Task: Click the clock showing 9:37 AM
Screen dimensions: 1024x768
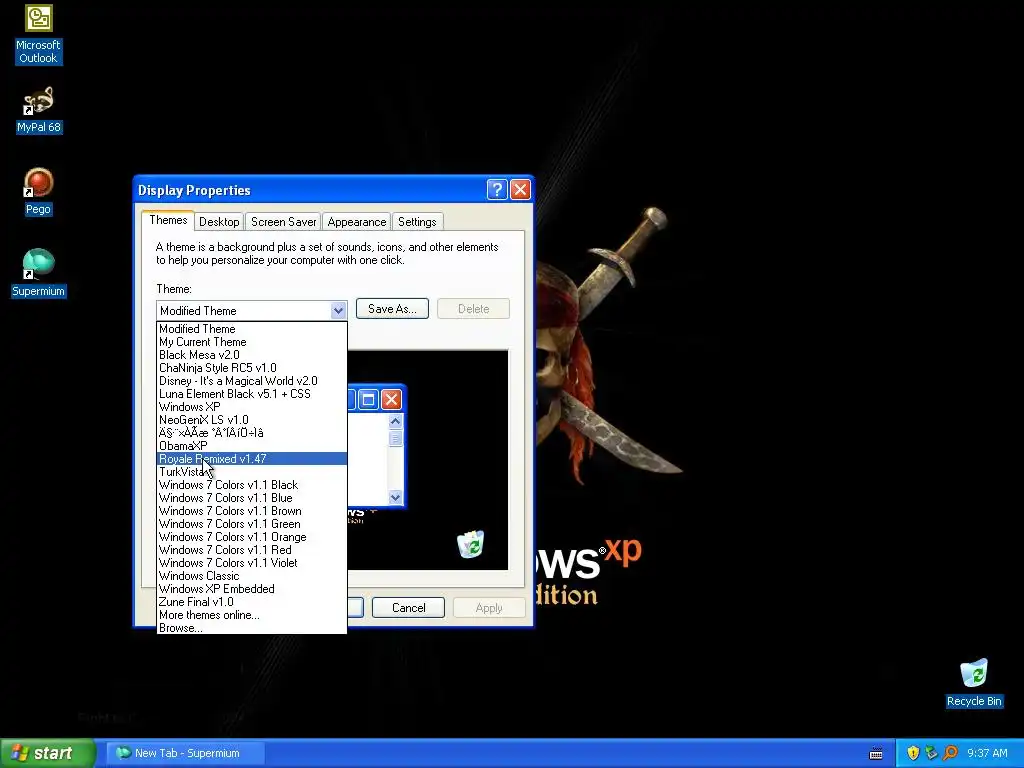Action: tap(987, 753)
